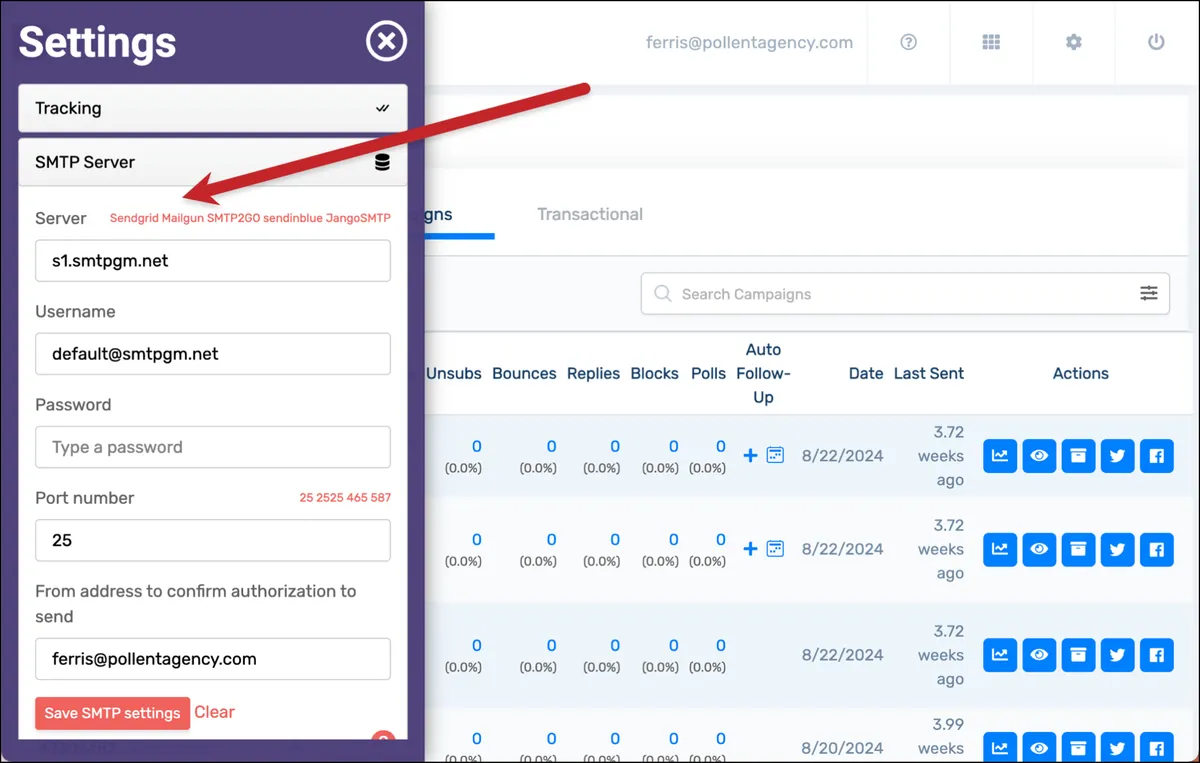Sort by the Date column header

pos(866,373)
